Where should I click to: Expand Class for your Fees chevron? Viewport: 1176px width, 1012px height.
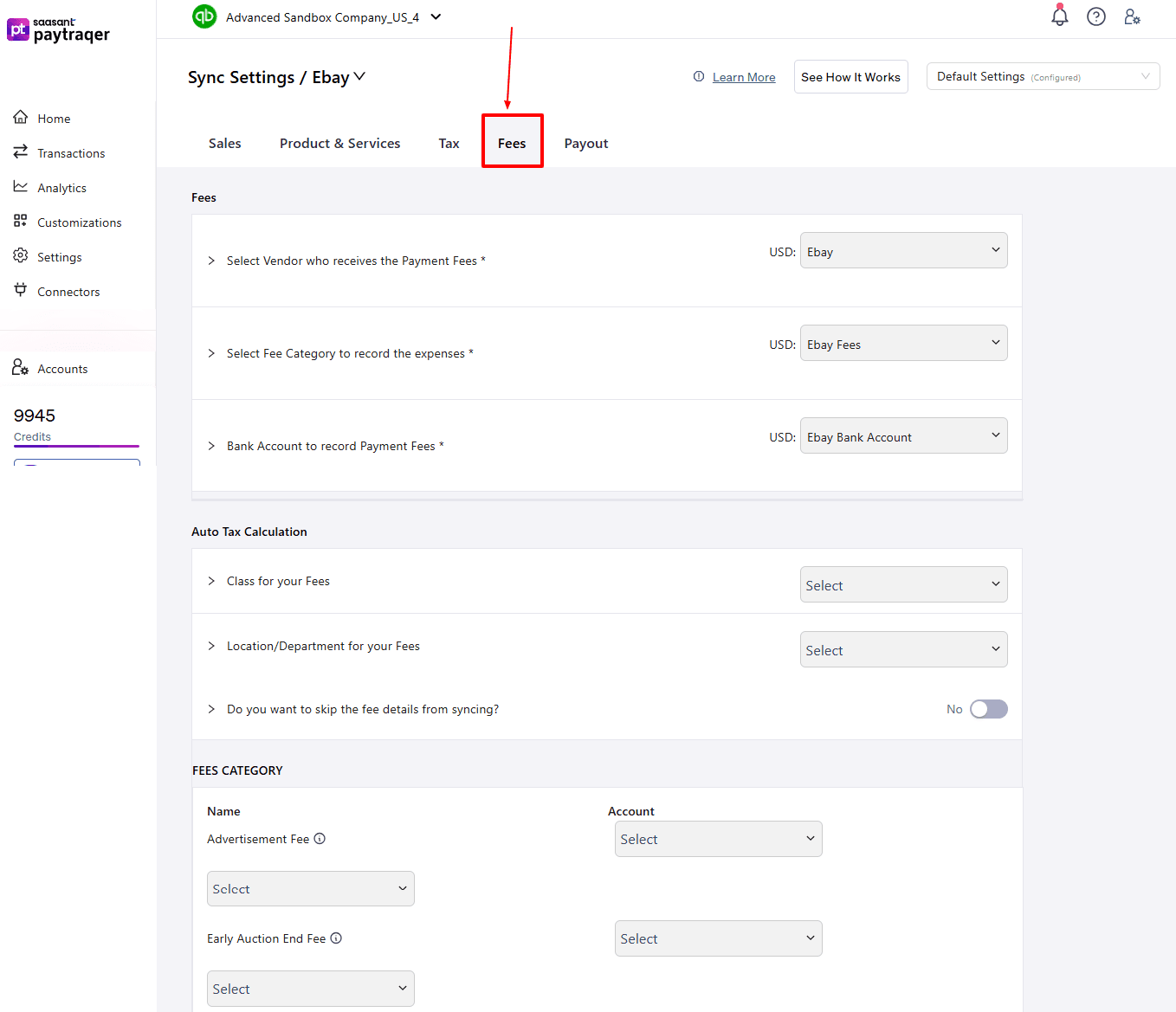pos(211,581)
